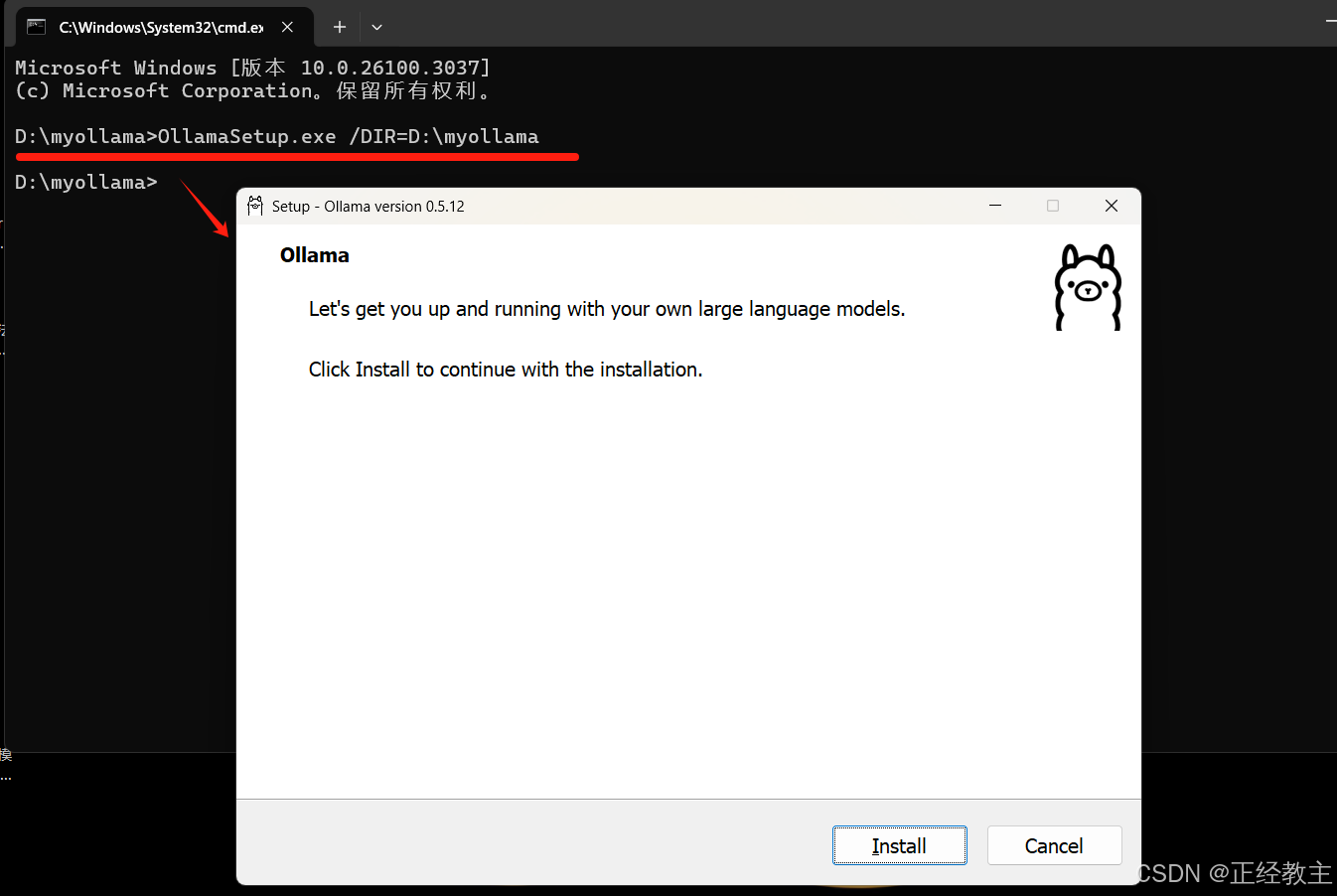
Task: Open a new terminal tab with plus
Action: pos(340,27)
